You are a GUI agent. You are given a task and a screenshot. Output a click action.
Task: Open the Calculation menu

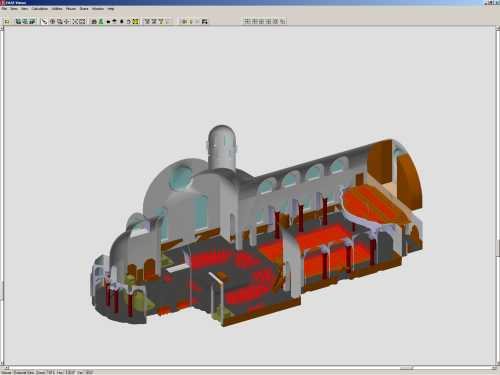tap(40, 9)
